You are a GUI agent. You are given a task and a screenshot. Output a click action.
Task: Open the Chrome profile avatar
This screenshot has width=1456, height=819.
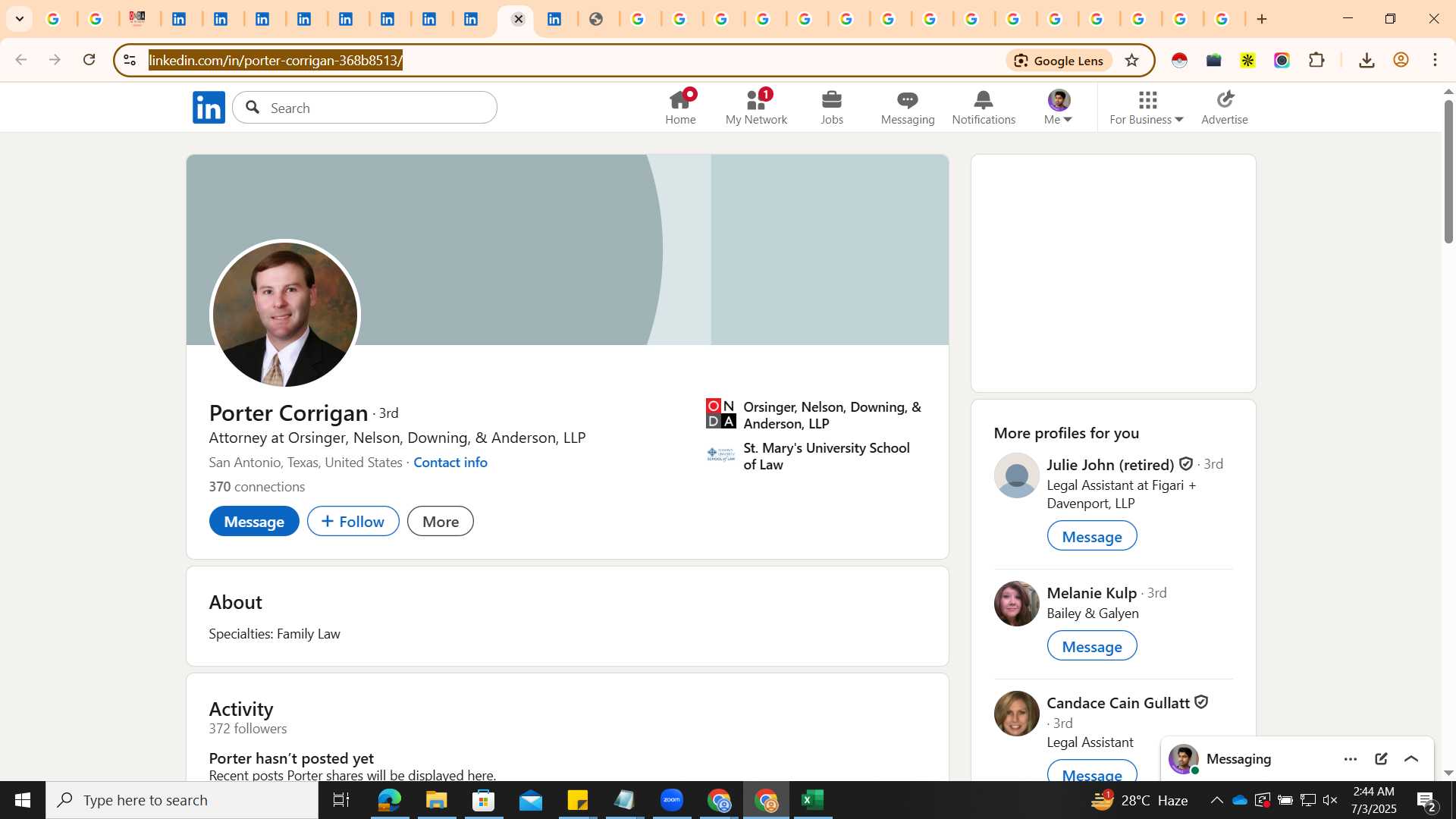point(1401,60)
